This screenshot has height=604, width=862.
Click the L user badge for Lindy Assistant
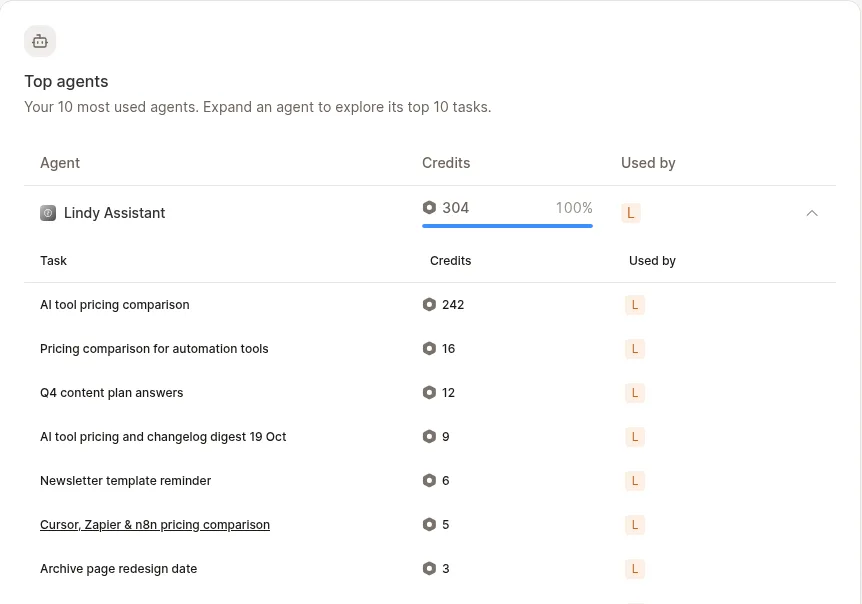[x=631, y=213]
